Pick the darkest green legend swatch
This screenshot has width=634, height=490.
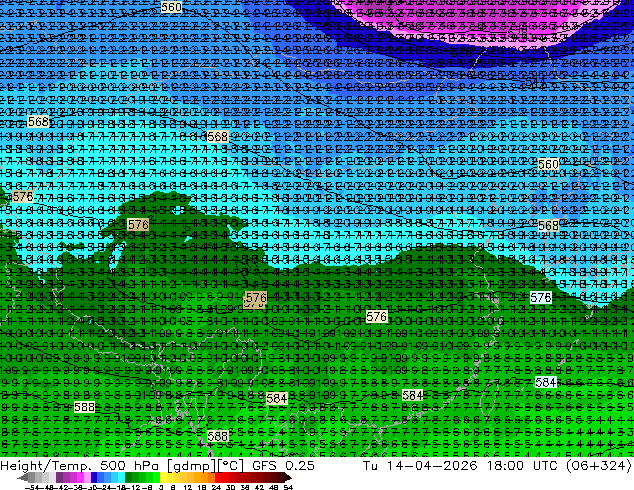(x=129, y=477)
